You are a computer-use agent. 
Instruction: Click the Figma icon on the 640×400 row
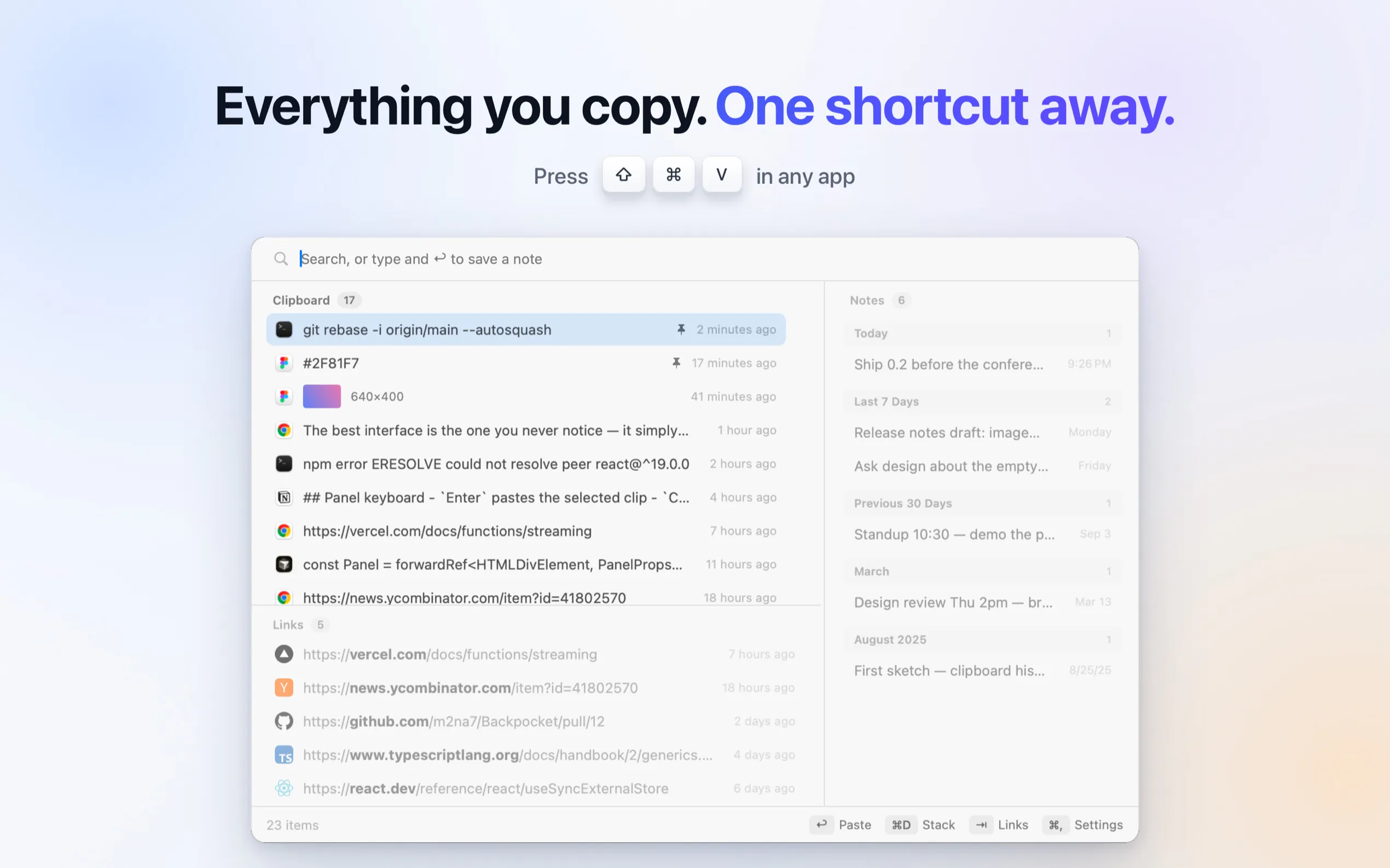coord(283,397)
